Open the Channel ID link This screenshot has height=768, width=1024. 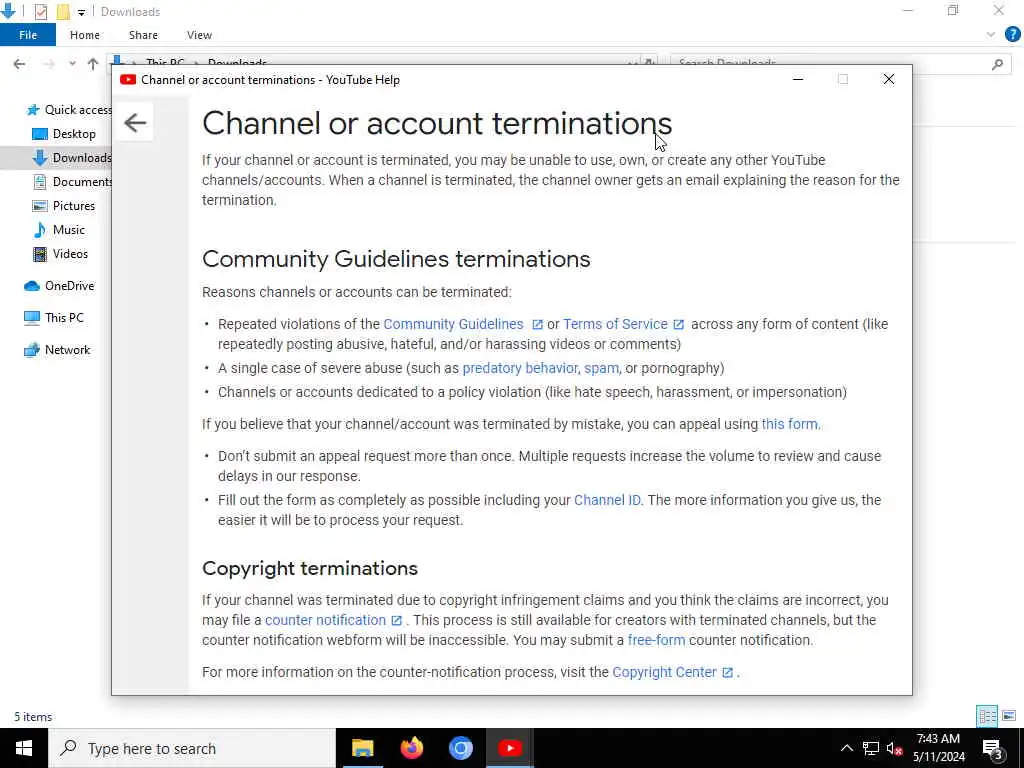[x=607, y=500]
